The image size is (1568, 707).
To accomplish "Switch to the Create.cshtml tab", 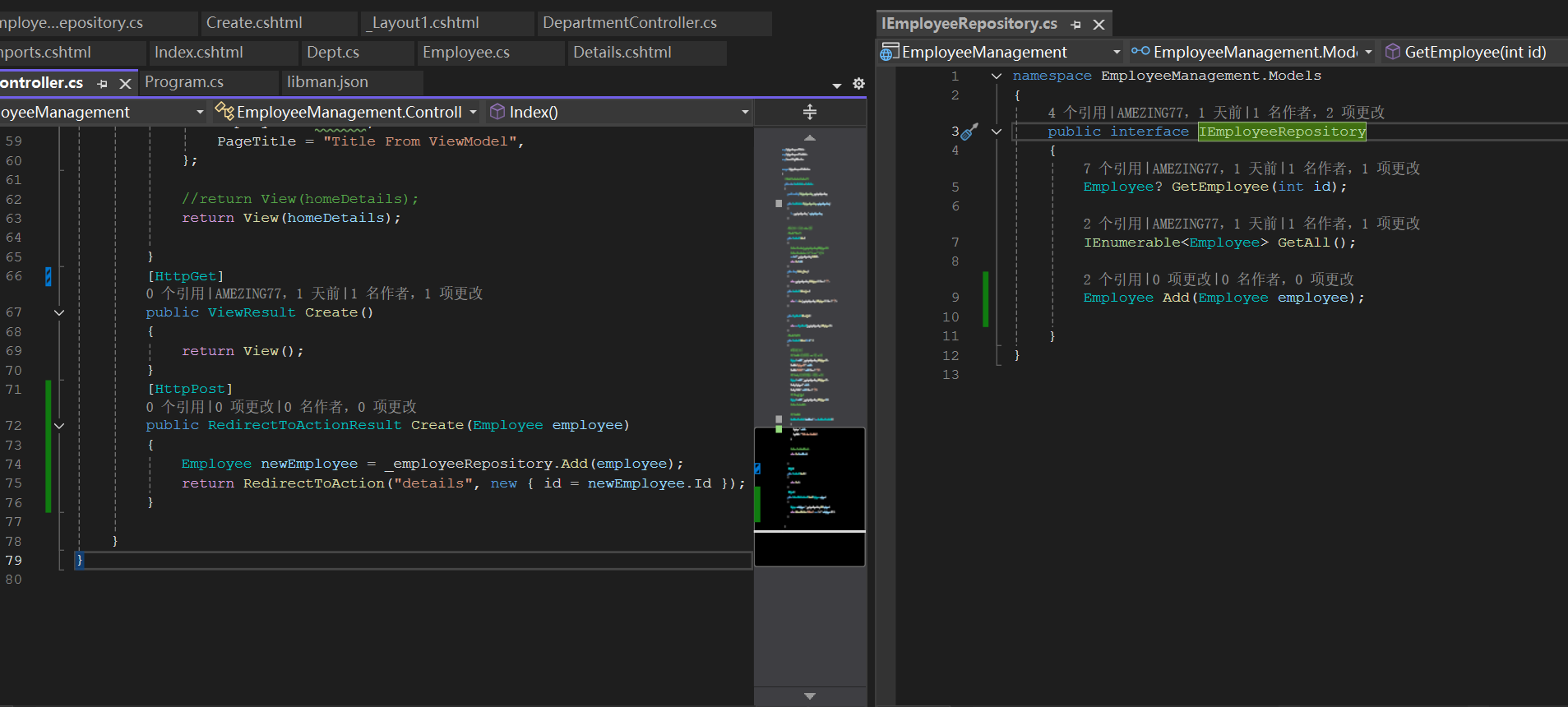I will (278, 23).
